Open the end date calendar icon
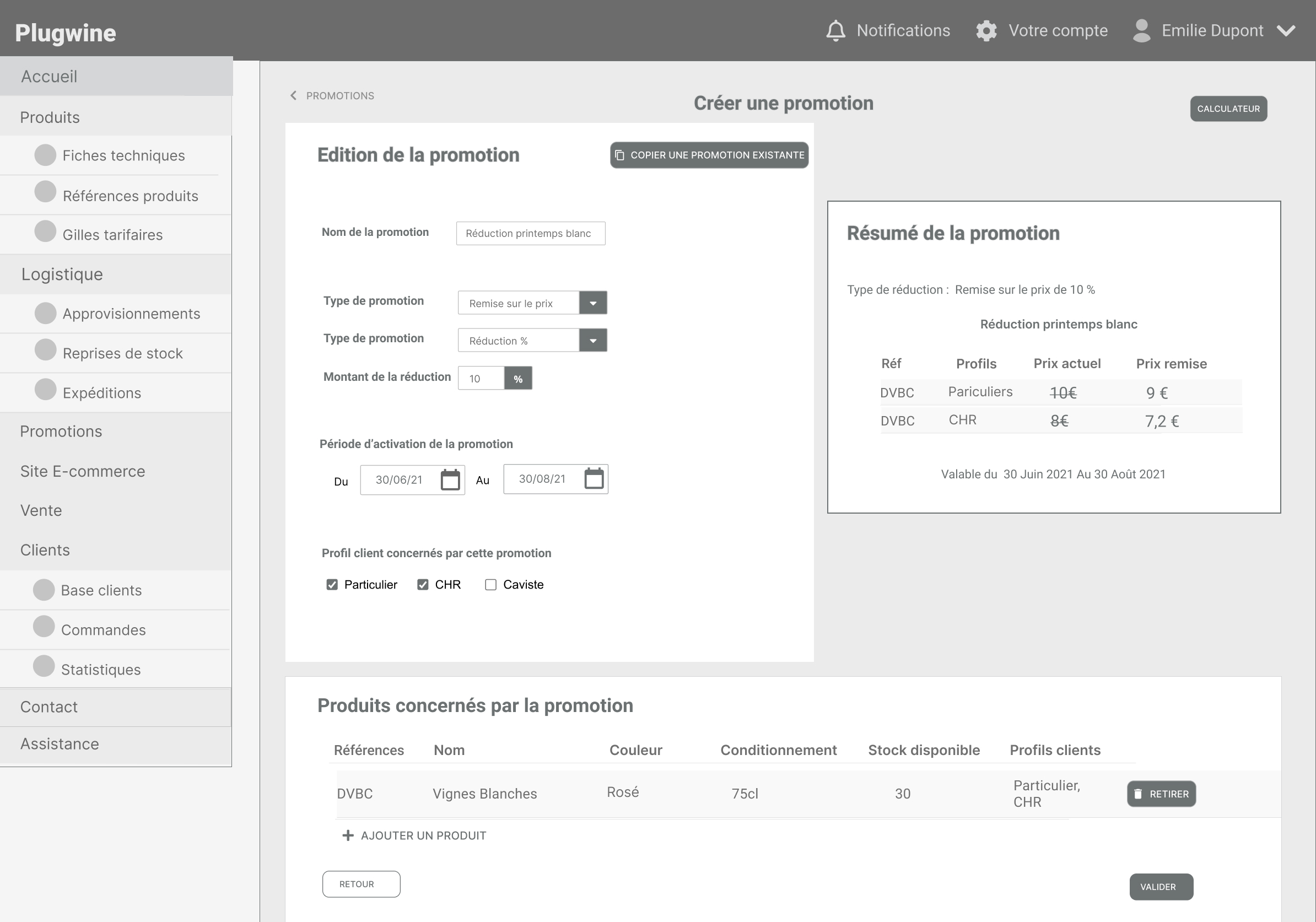 (594, 478)
